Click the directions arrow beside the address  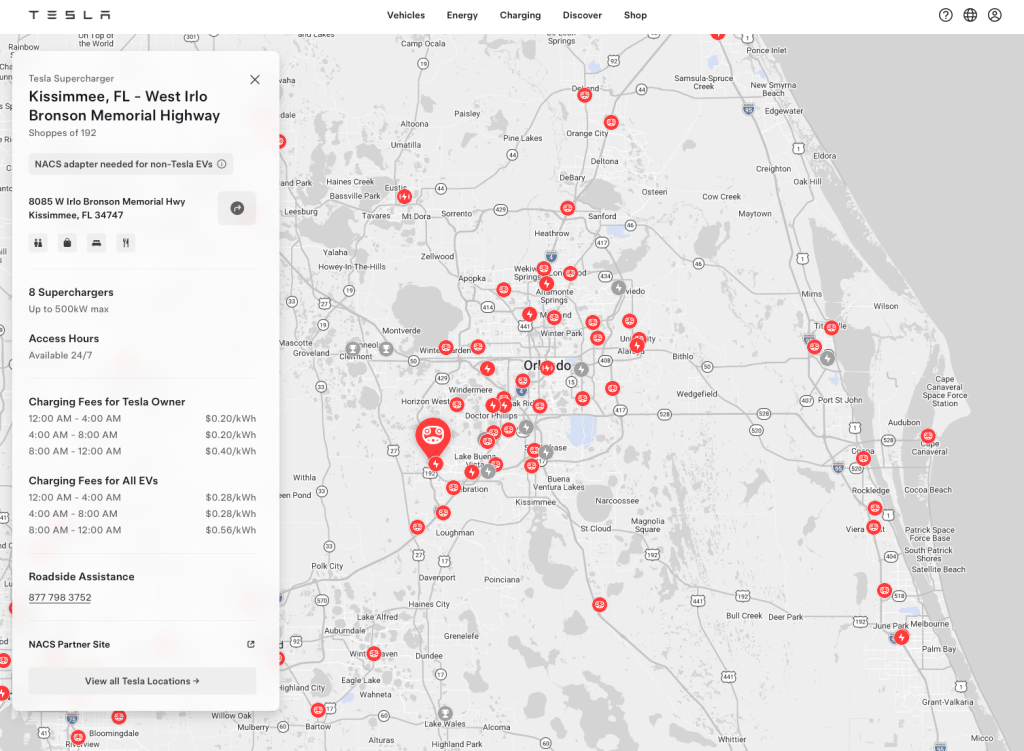[237, 208]
